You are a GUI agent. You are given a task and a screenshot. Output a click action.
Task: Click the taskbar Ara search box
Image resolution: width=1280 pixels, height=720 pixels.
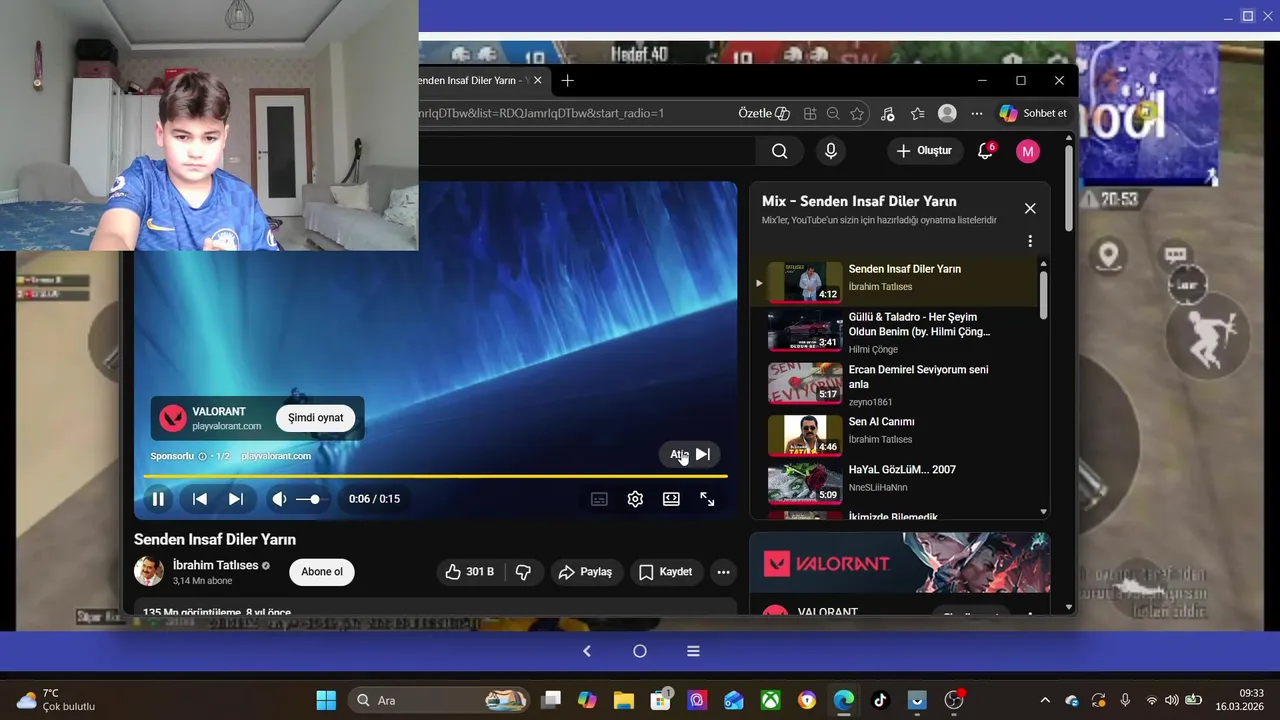point(439,700)
